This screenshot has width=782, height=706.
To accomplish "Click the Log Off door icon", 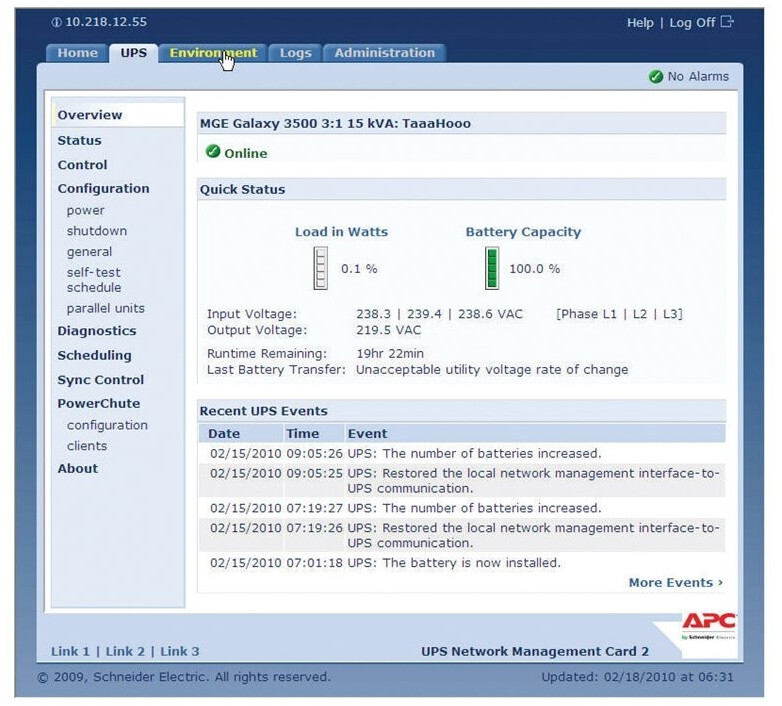I will [727, 22].
